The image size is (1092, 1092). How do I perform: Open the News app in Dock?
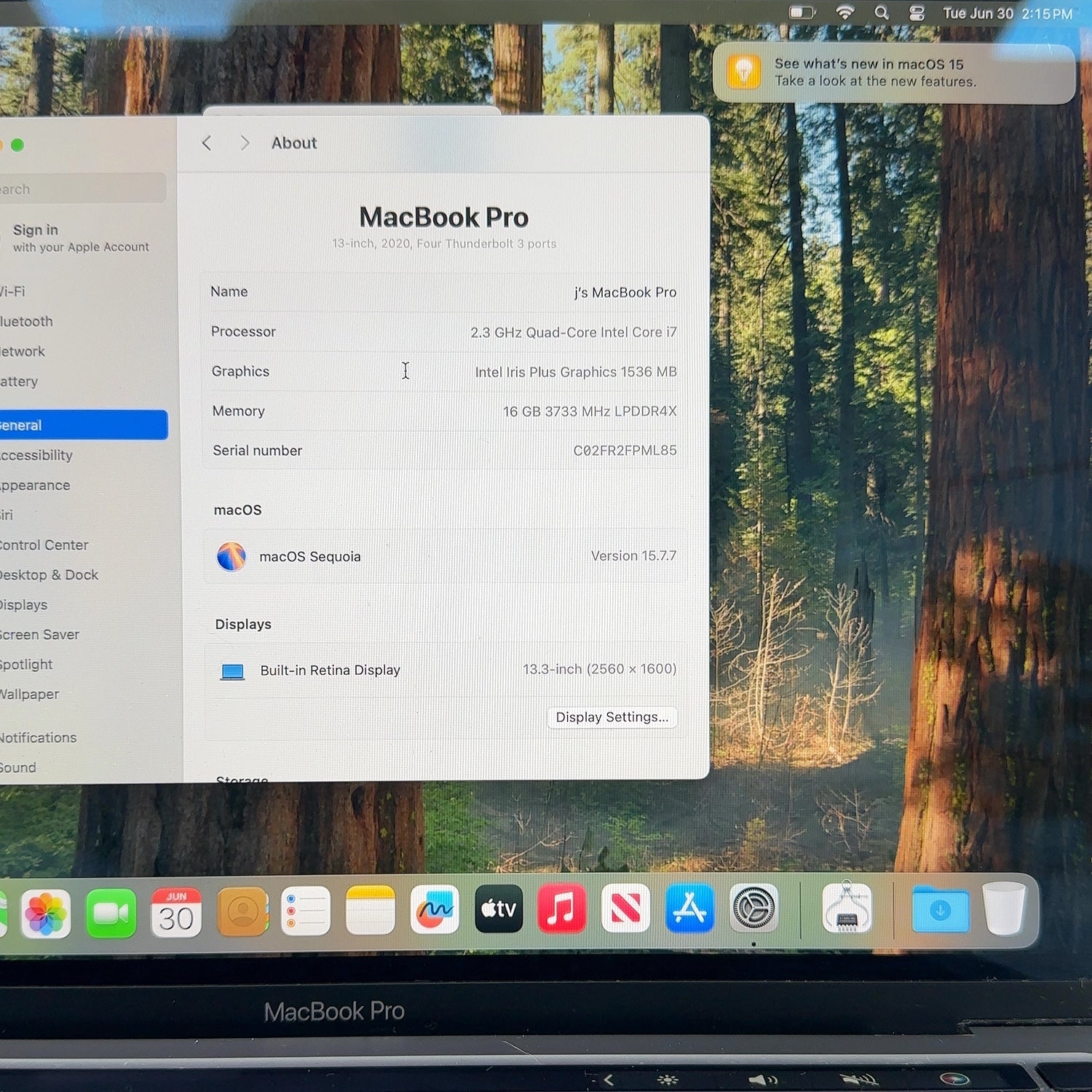(625, 909)
